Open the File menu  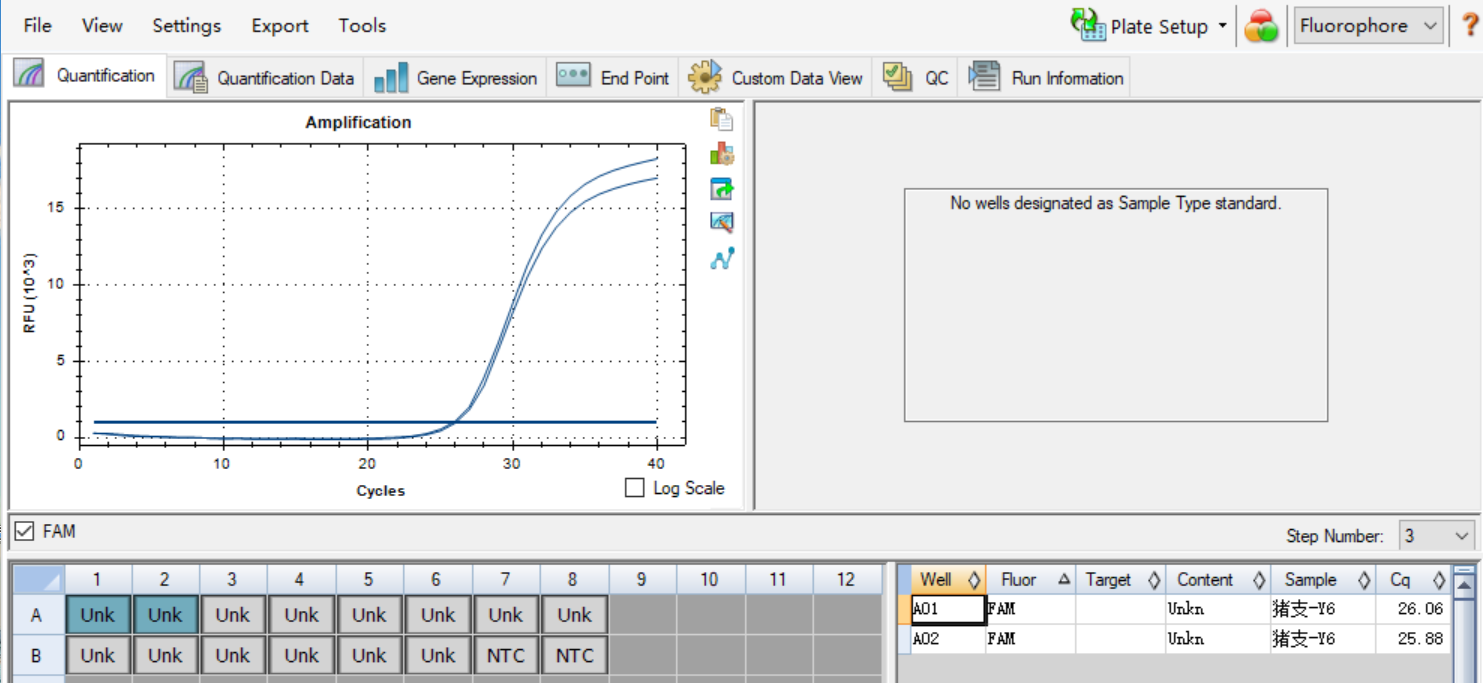[x=37, y=26]
